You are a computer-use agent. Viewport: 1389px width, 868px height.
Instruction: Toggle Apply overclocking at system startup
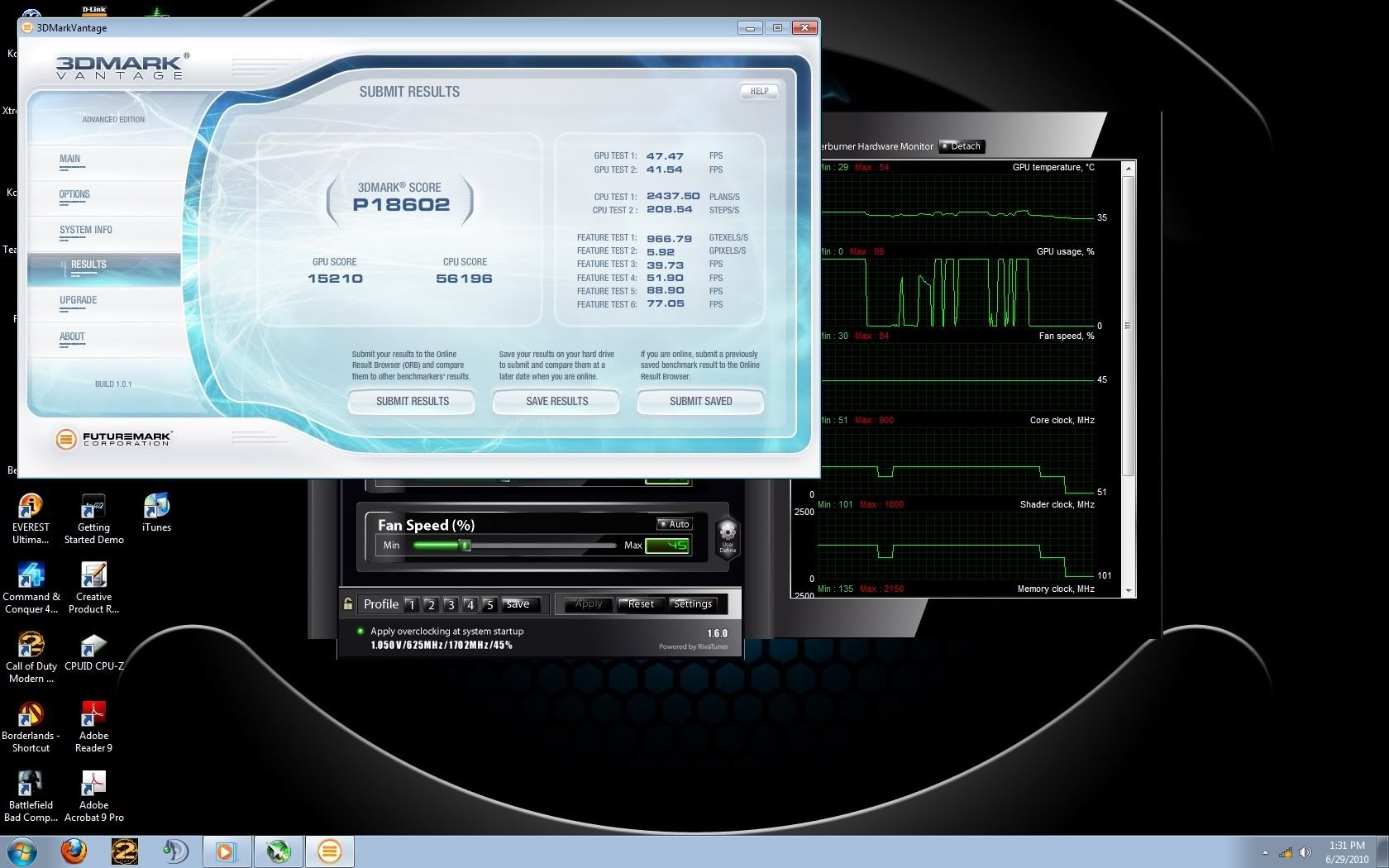point(360,631)
